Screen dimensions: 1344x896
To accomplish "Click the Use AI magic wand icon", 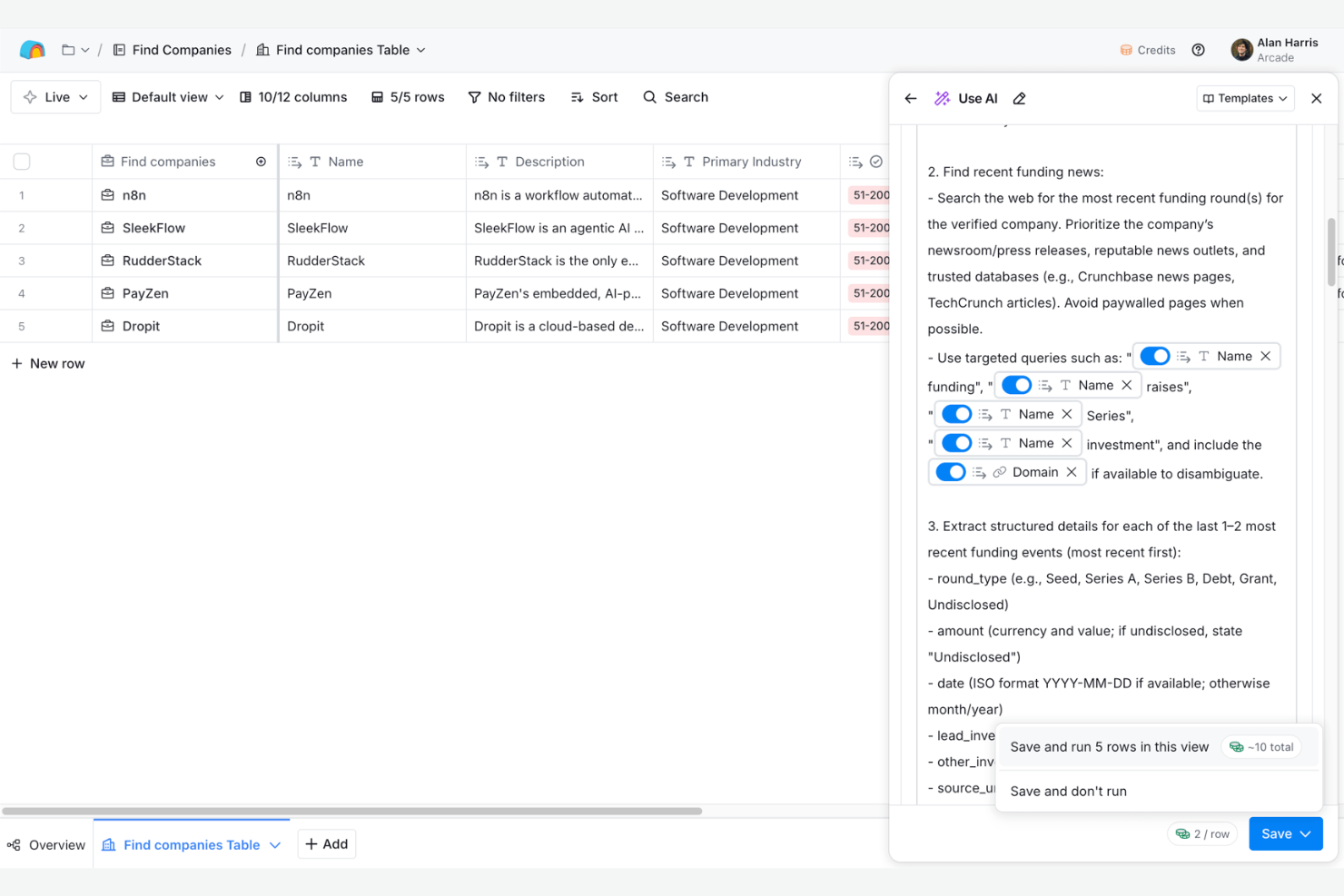I will click(x=942, y=98).
